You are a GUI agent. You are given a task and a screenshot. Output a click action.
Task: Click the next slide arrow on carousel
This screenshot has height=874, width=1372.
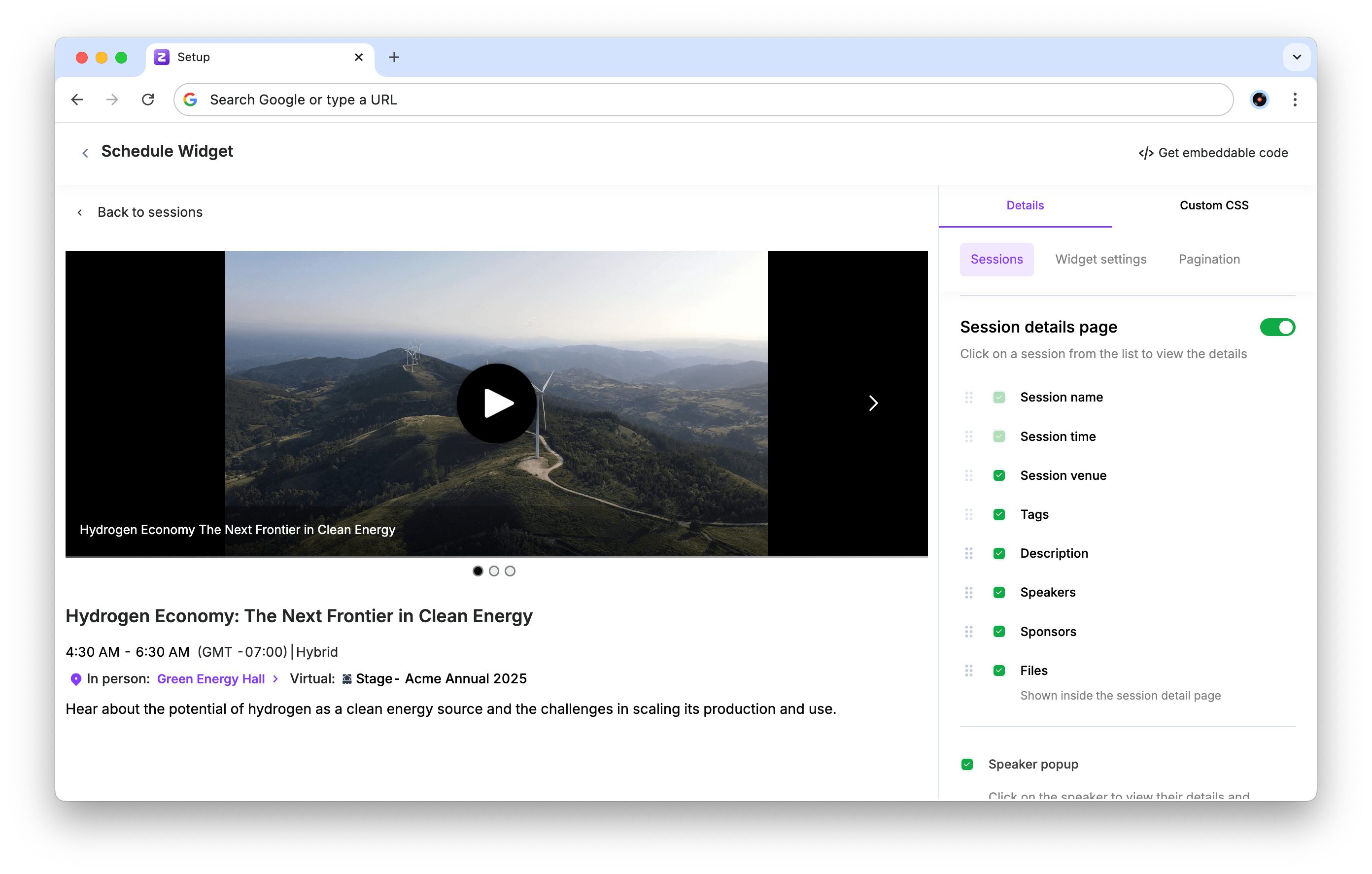coord(873,403)
